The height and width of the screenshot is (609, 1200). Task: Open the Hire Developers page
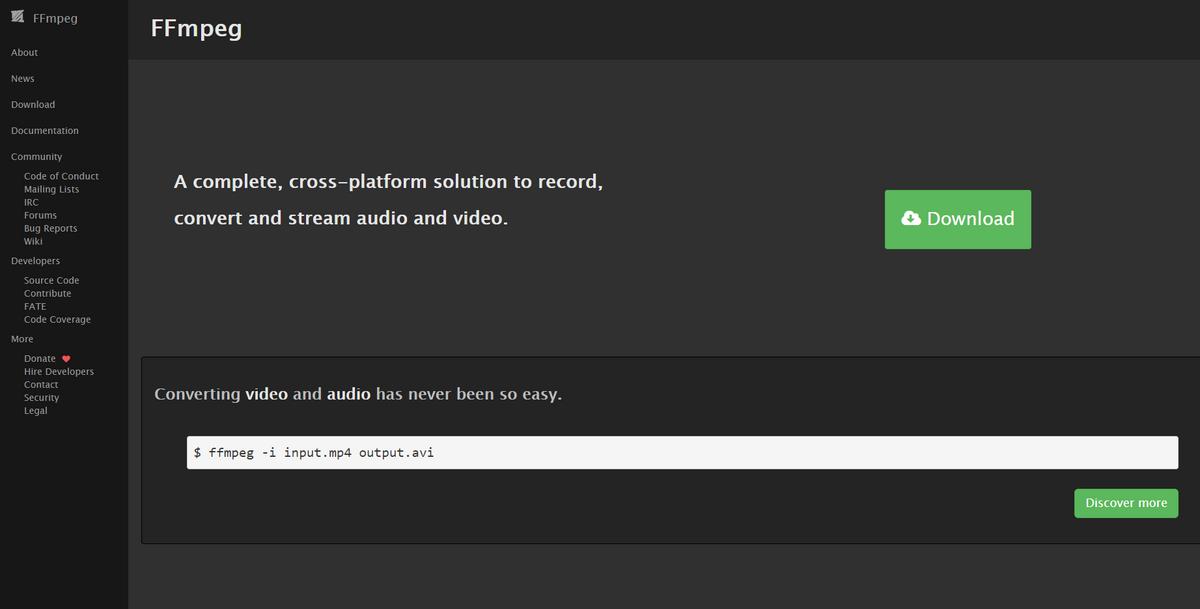click(59, 370)
